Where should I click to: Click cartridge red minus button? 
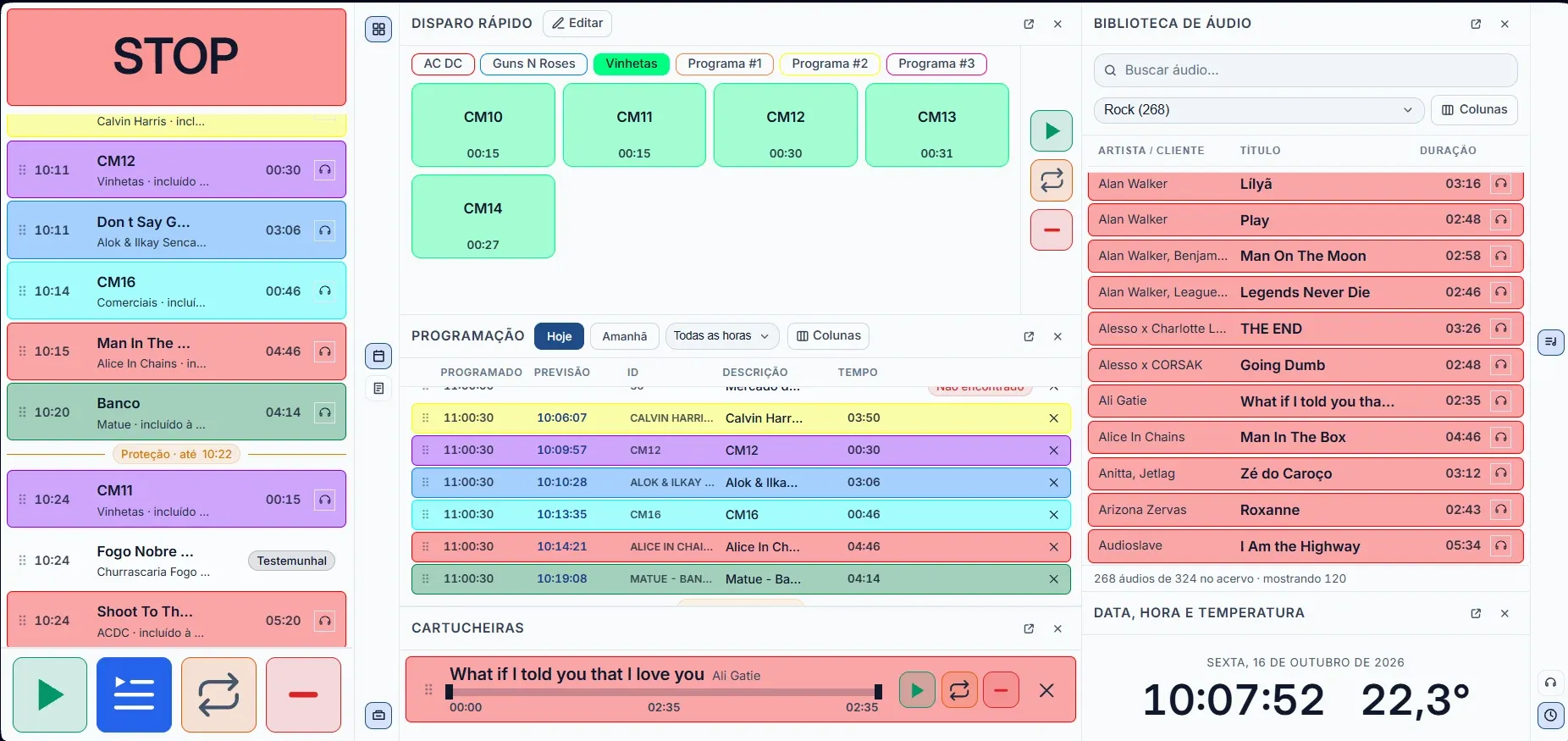point(1001,690)
